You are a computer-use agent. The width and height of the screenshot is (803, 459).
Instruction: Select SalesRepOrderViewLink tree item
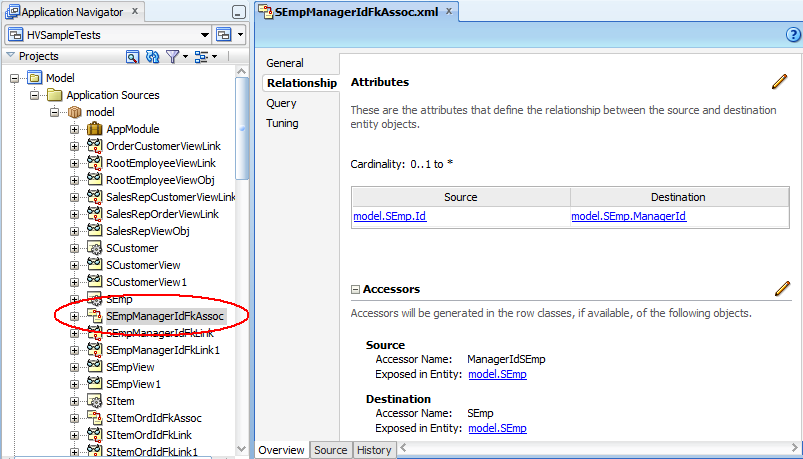click(162, 214)
